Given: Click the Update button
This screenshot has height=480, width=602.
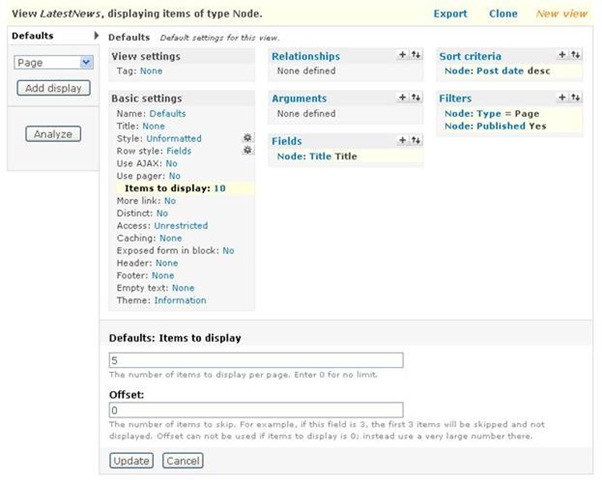Looking at the screenshot, I should (131, 461).
